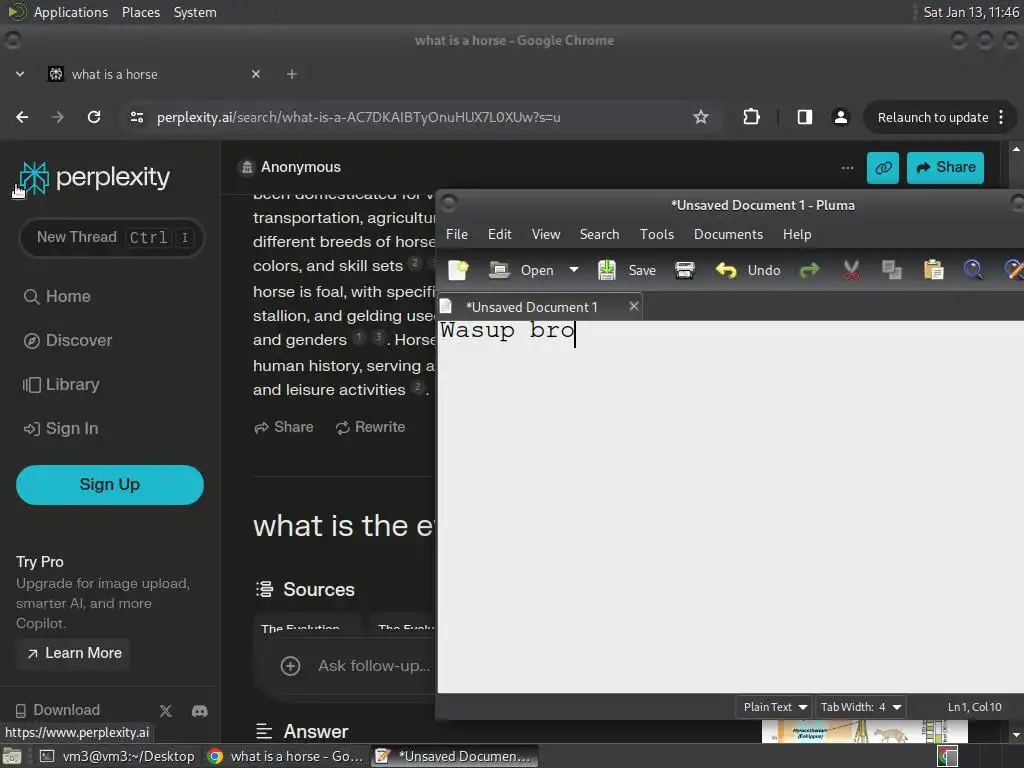Open Pluma's View menu

[545, 234]
